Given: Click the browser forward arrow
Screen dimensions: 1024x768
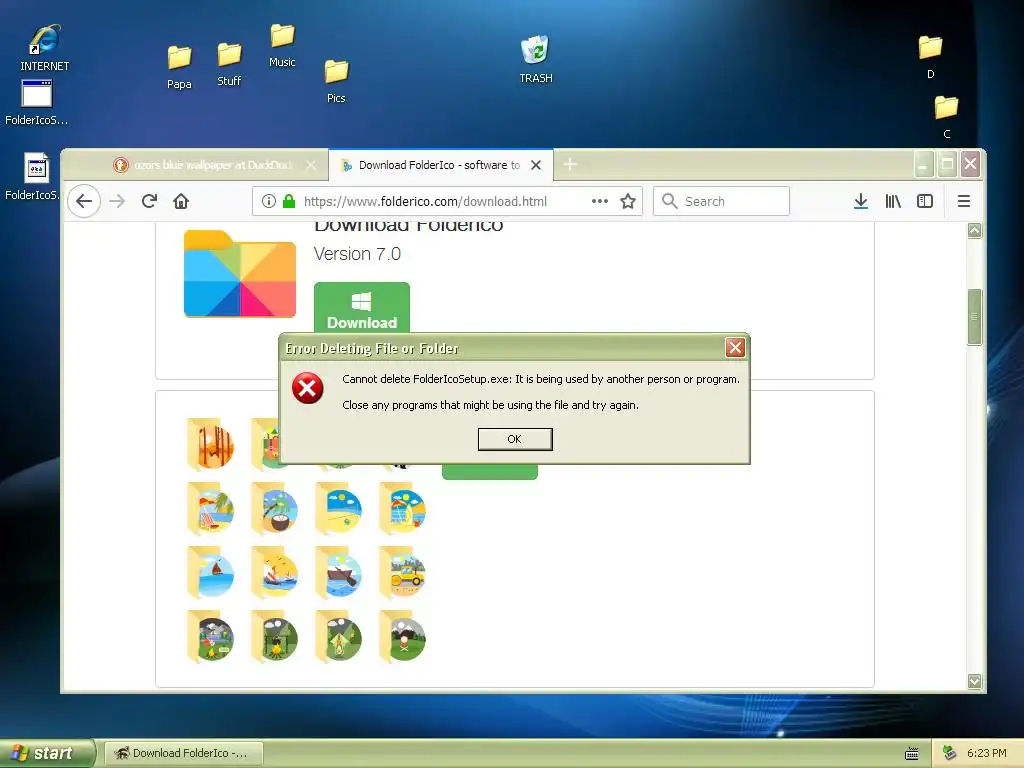Looking at the screenshot, I should pos(117,201).
